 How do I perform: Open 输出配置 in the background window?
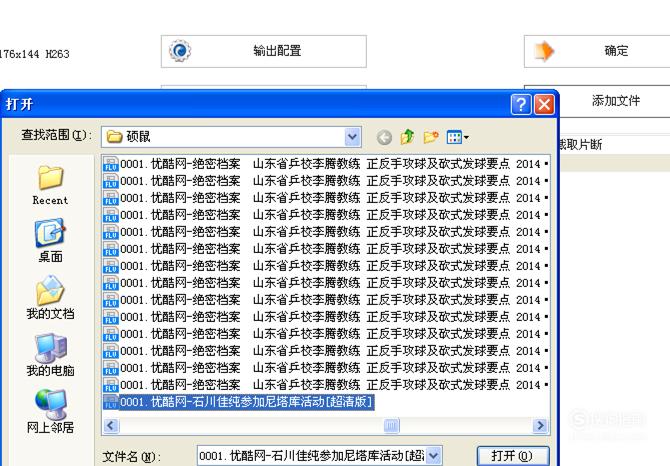(264, 51)
